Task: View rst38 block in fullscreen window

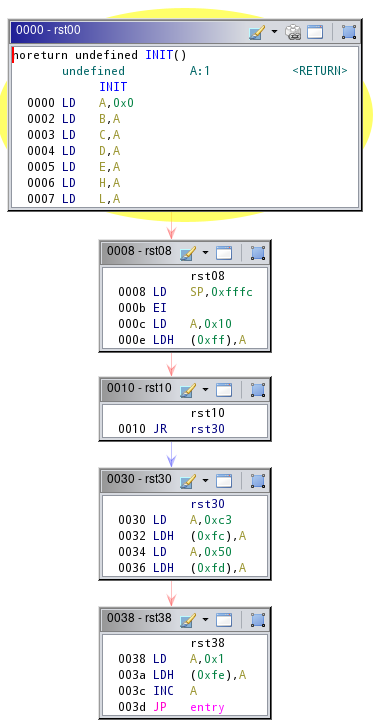Action: [x=224, y=620]
